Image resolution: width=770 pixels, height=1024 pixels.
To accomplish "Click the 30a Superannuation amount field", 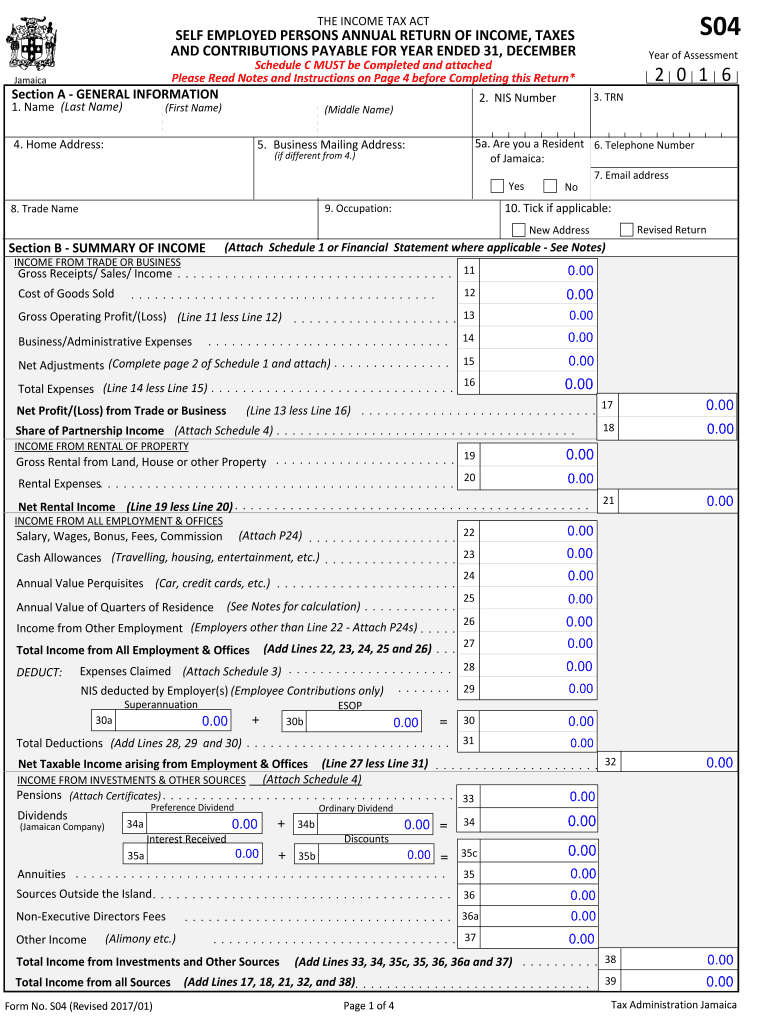I will (173, 721).
